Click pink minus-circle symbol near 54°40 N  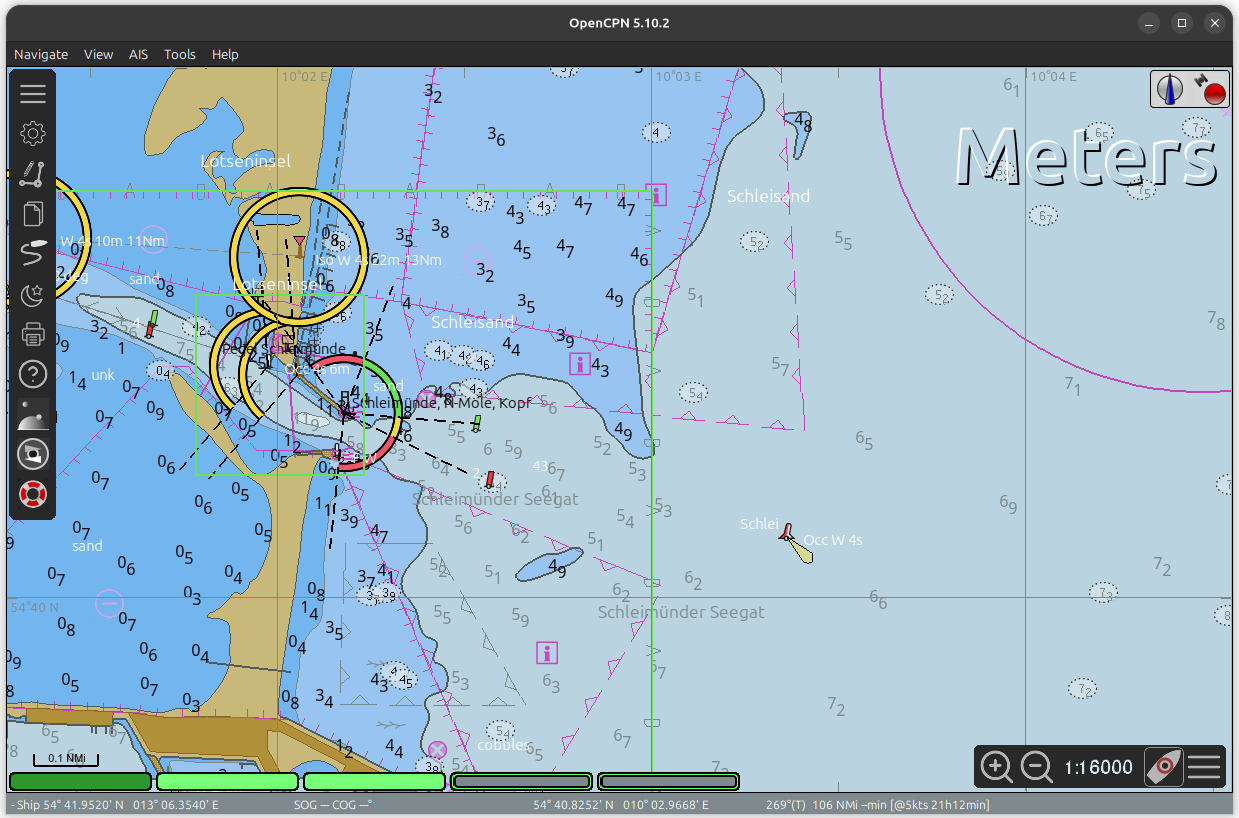(x=109, y=603)
